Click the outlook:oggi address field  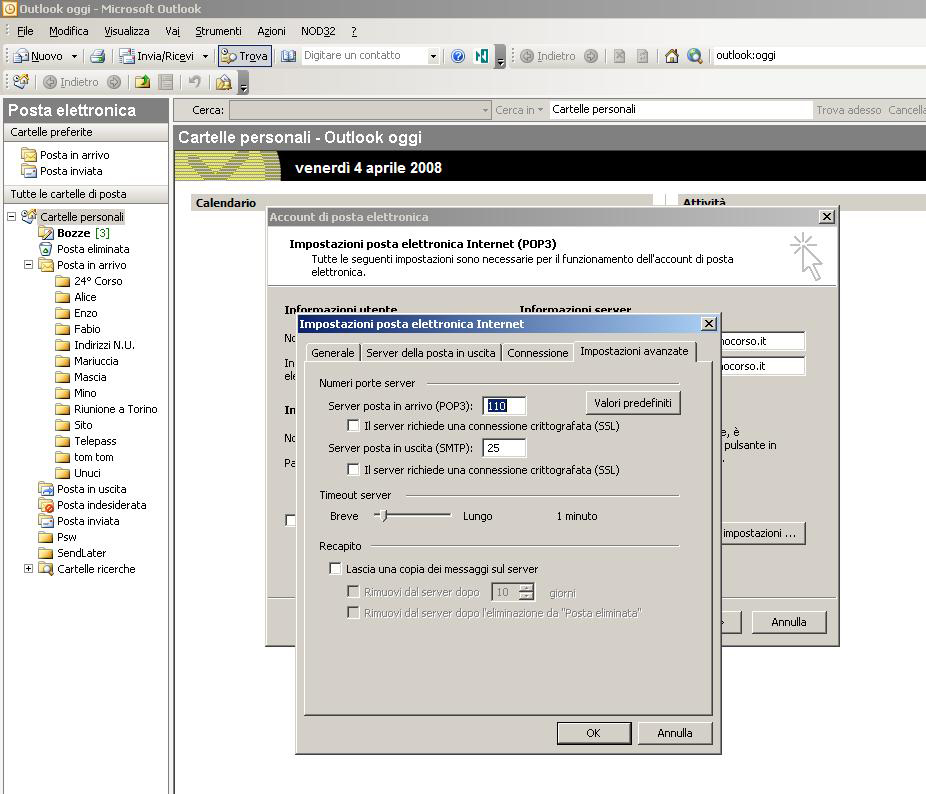(x=818, y=56)
